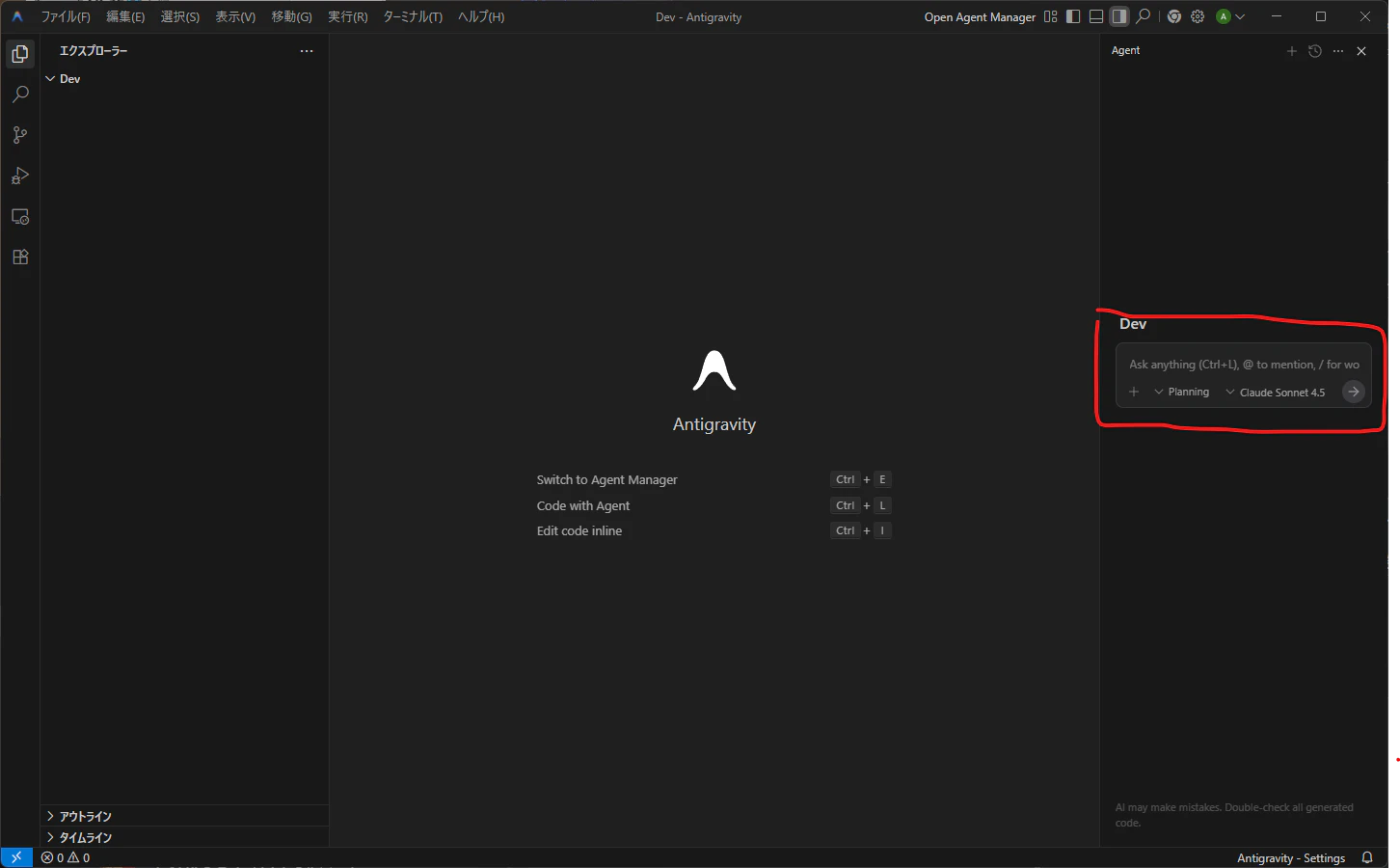Toggle the primary side bar visibility
The image size is (1400, 868).
tap(1073, 16)
